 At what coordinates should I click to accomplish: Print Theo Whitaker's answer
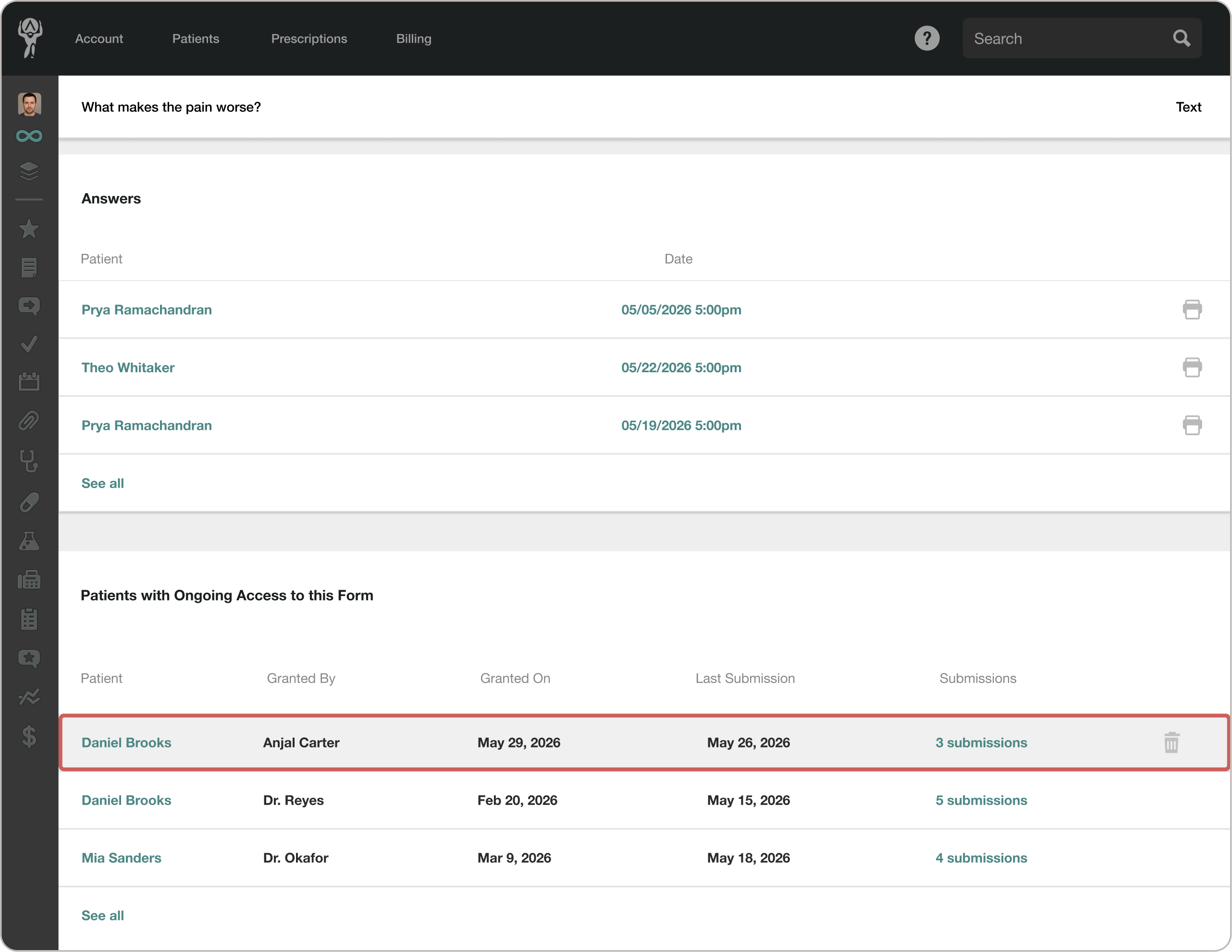1192,368
